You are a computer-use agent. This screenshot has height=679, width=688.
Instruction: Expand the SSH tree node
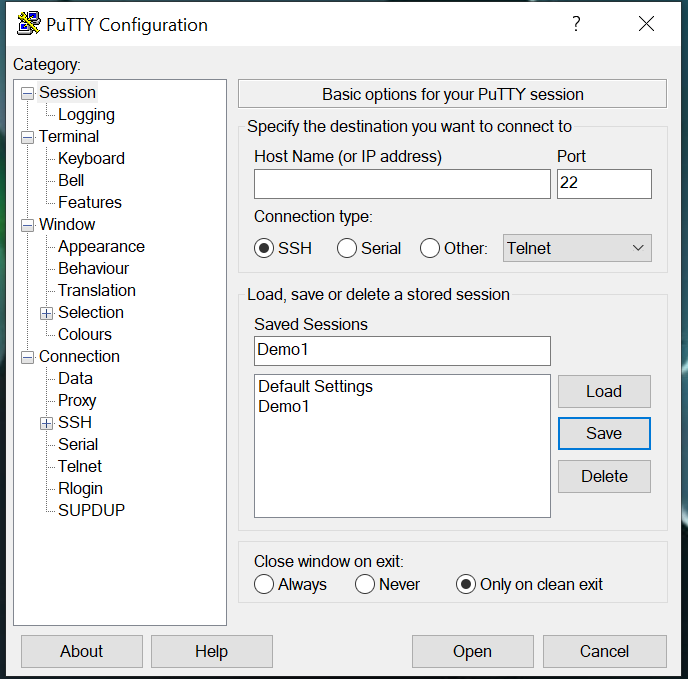pyautogui.click(x=47, y=423)
